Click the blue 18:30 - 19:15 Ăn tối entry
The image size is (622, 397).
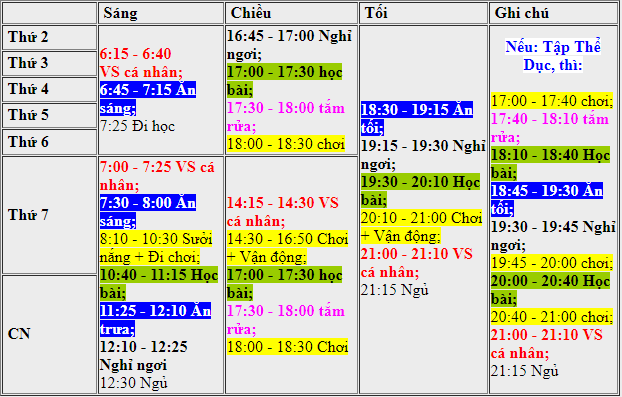417,119
